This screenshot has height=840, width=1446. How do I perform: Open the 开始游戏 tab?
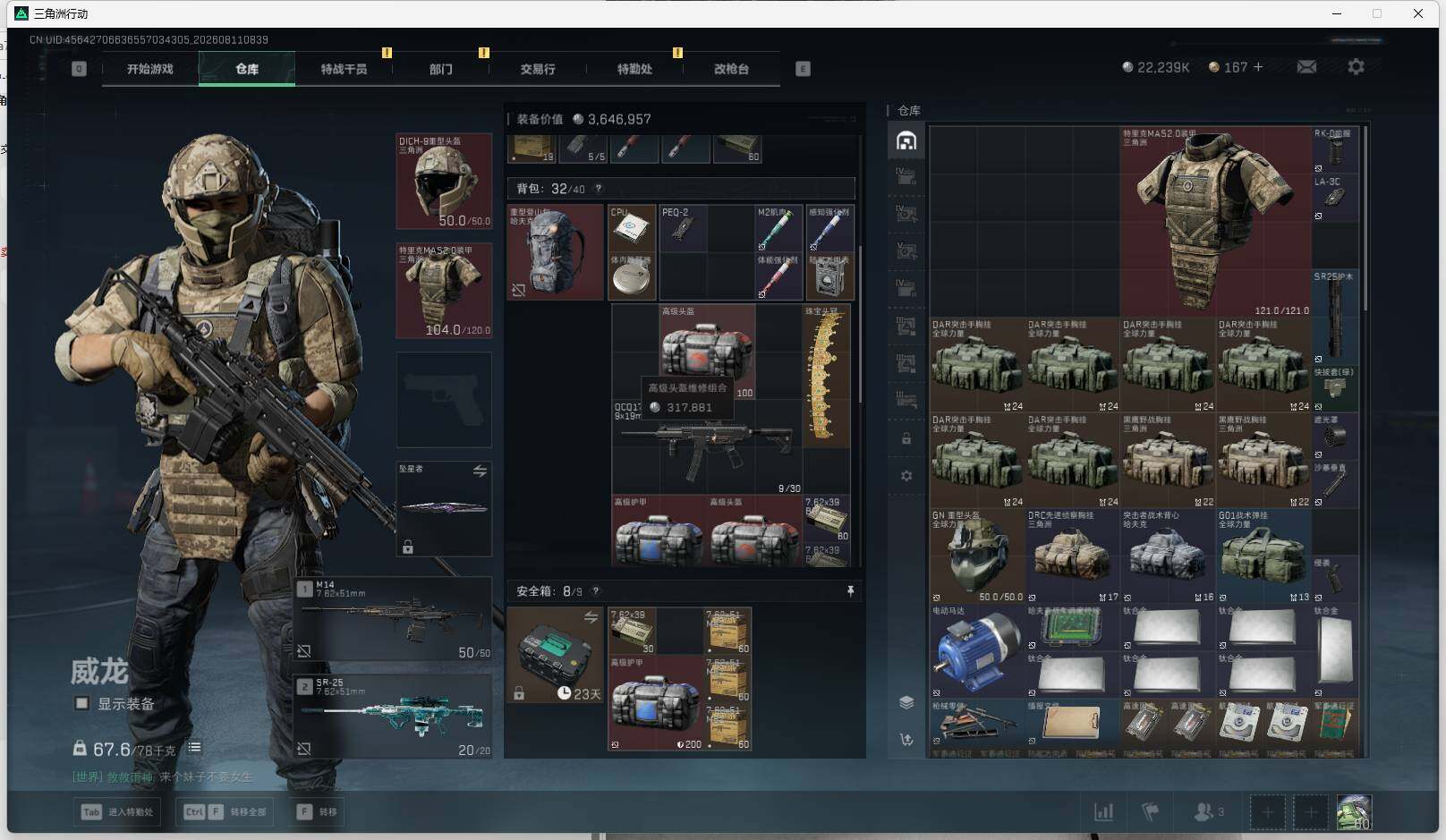coord(150,69)
